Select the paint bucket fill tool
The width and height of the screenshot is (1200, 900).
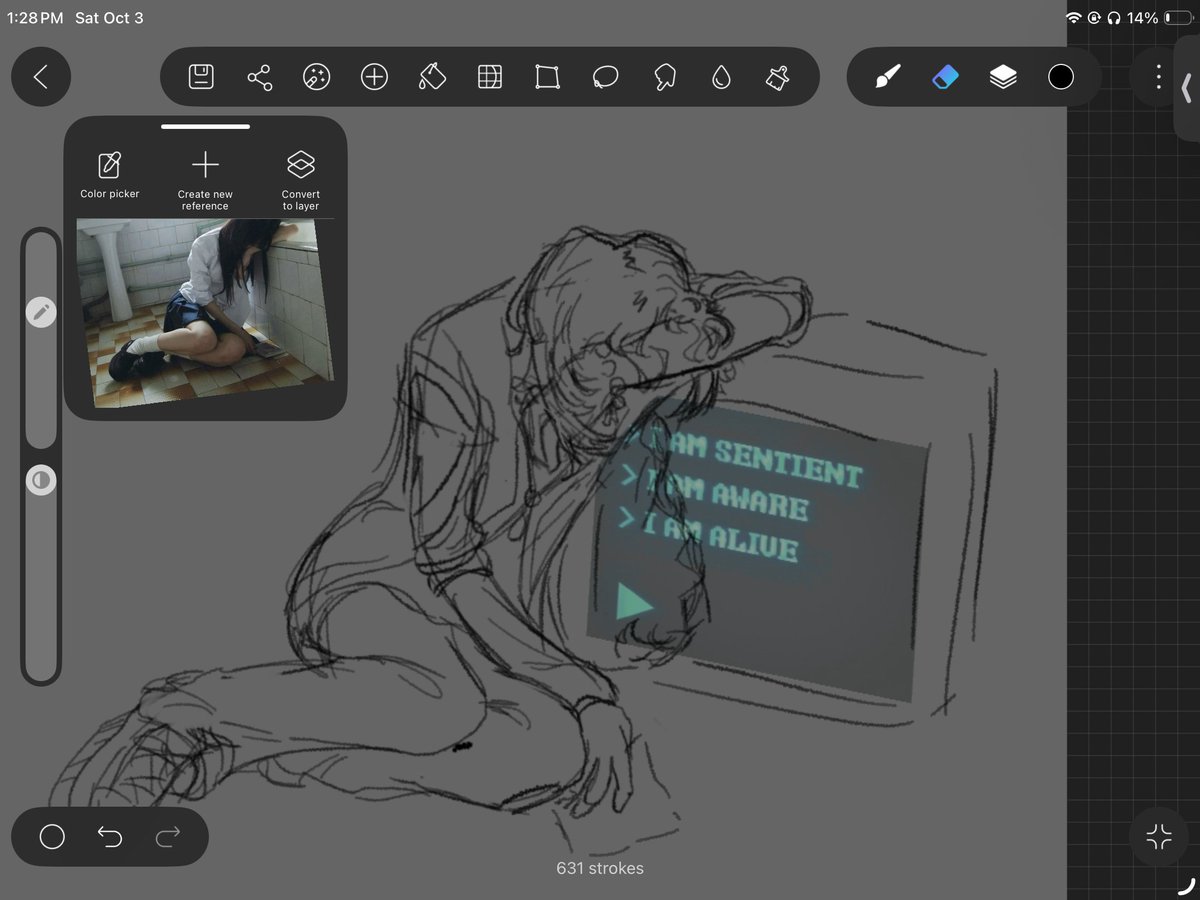432,77
